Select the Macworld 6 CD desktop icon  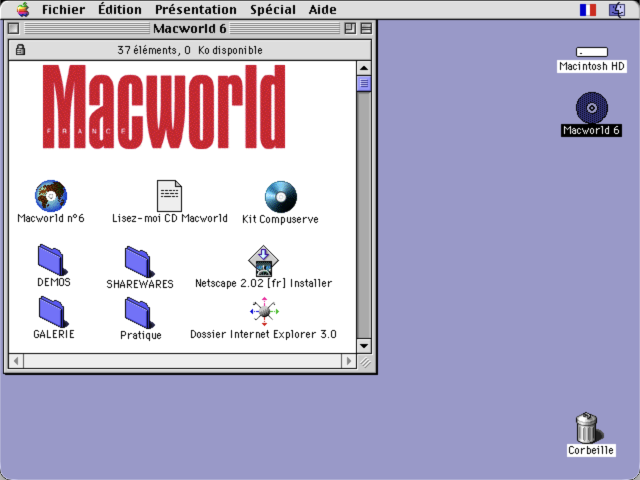tap(592, 108)
